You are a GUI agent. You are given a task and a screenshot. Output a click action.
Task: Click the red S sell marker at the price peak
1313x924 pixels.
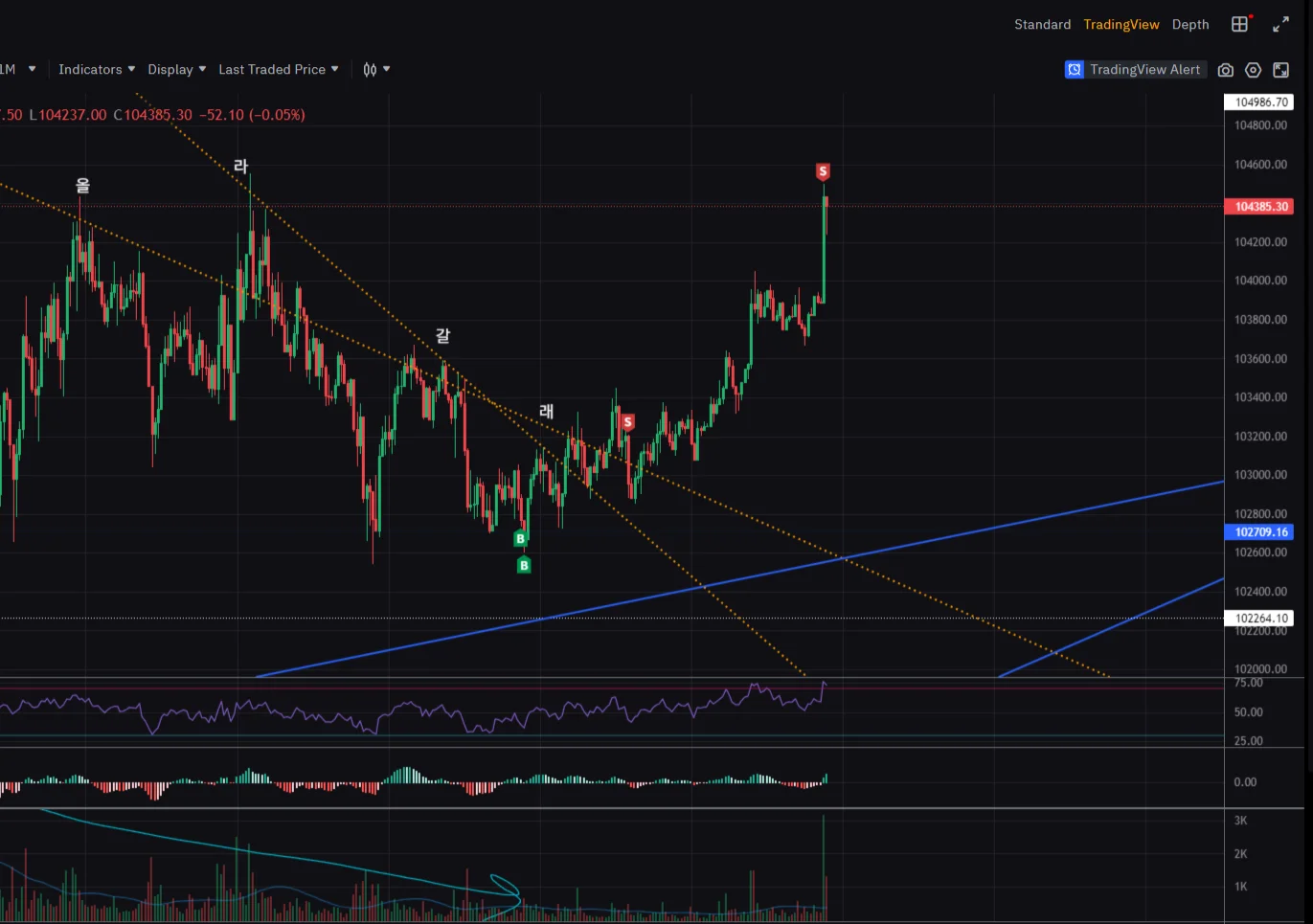coord(823,171)
